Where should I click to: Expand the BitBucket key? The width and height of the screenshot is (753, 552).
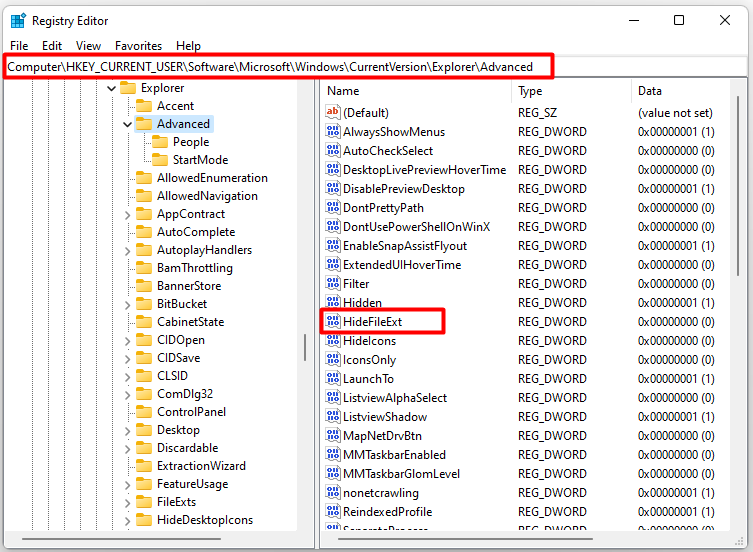pyautogui.click(x=127, y=305)
